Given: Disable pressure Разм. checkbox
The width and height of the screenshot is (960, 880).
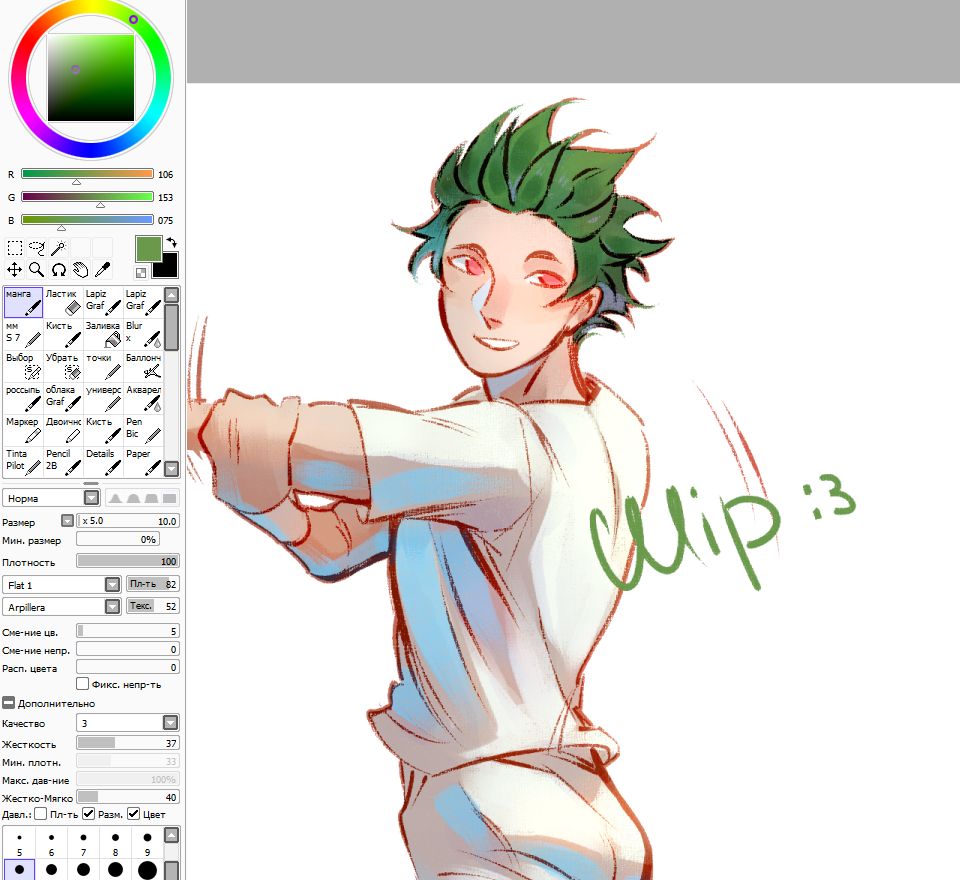Looking at the screenshot, I should point(88,814).
